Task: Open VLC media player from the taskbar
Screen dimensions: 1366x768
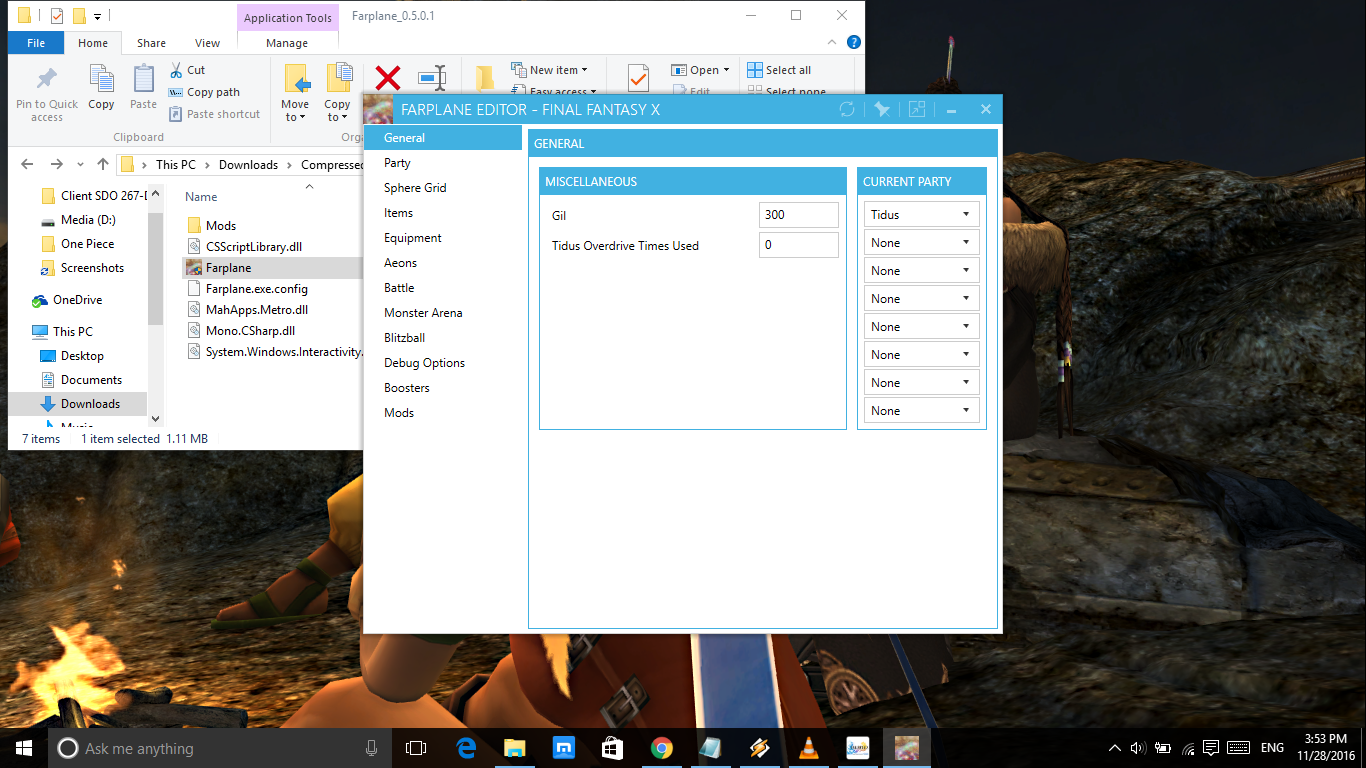Action: 808,748
